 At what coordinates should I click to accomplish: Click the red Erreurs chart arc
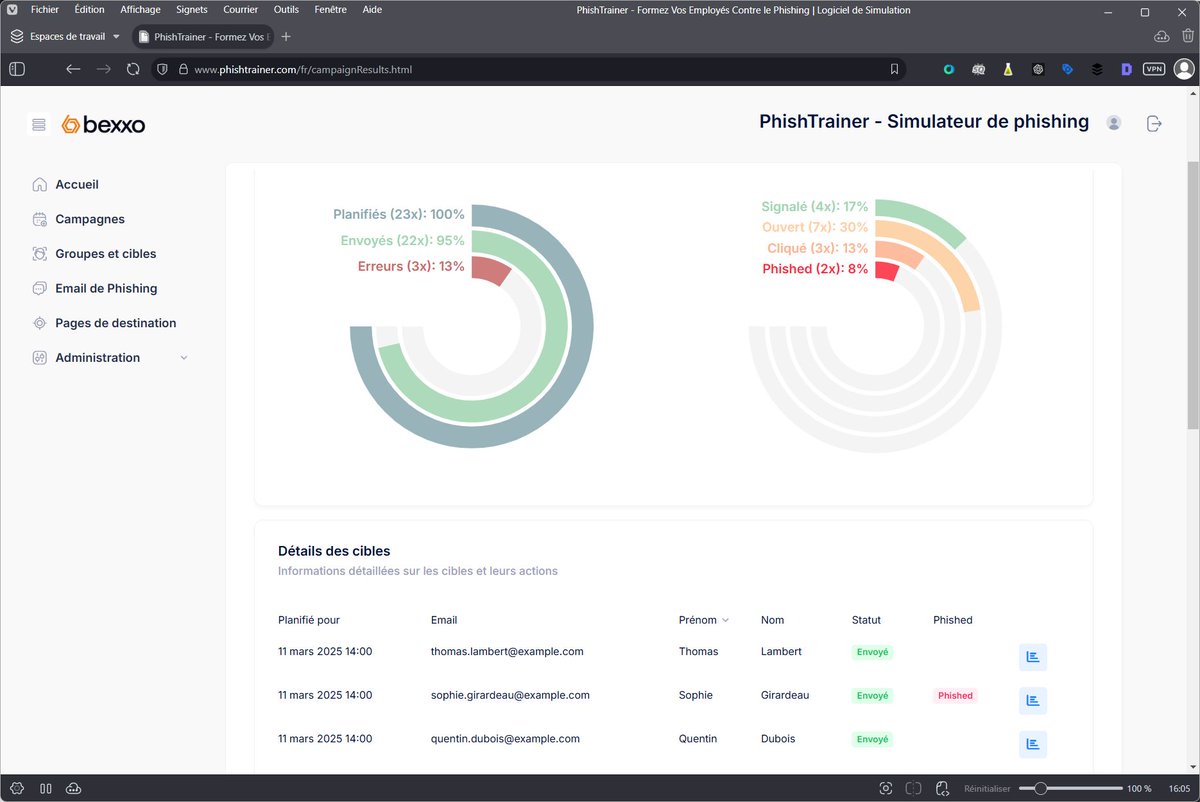coord(492,270)
